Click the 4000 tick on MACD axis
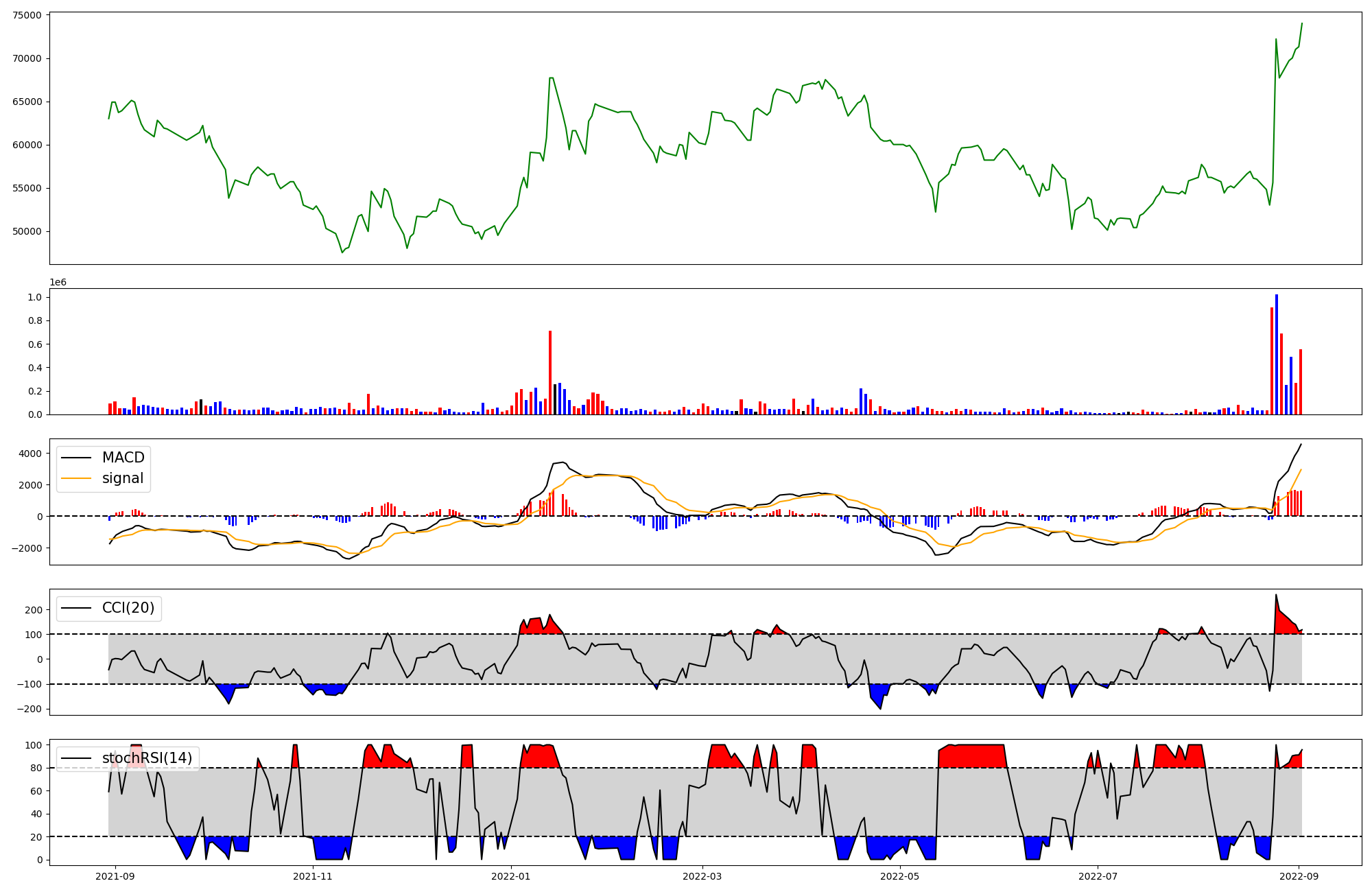The height and width of the screenshot is (892, 1372). coord(30,454)
